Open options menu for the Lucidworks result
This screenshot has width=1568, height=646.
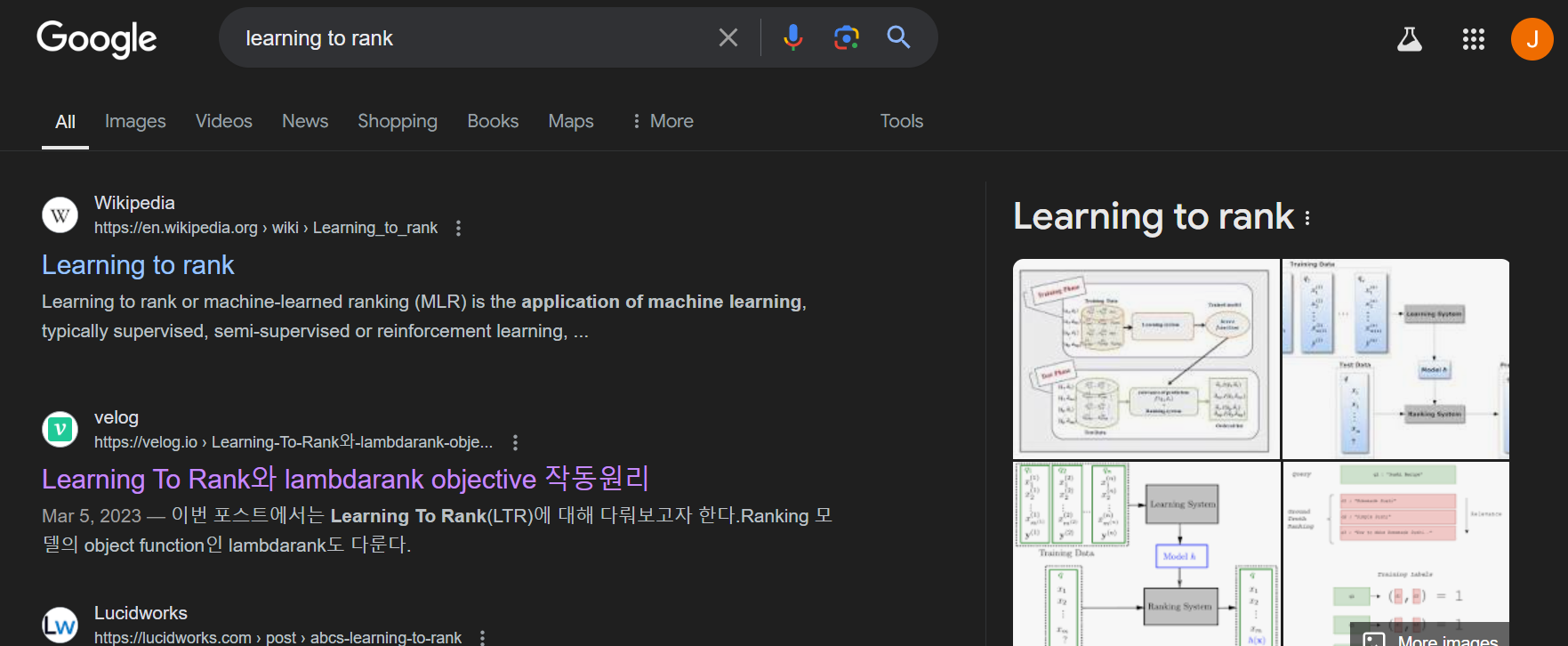(482, 637)
